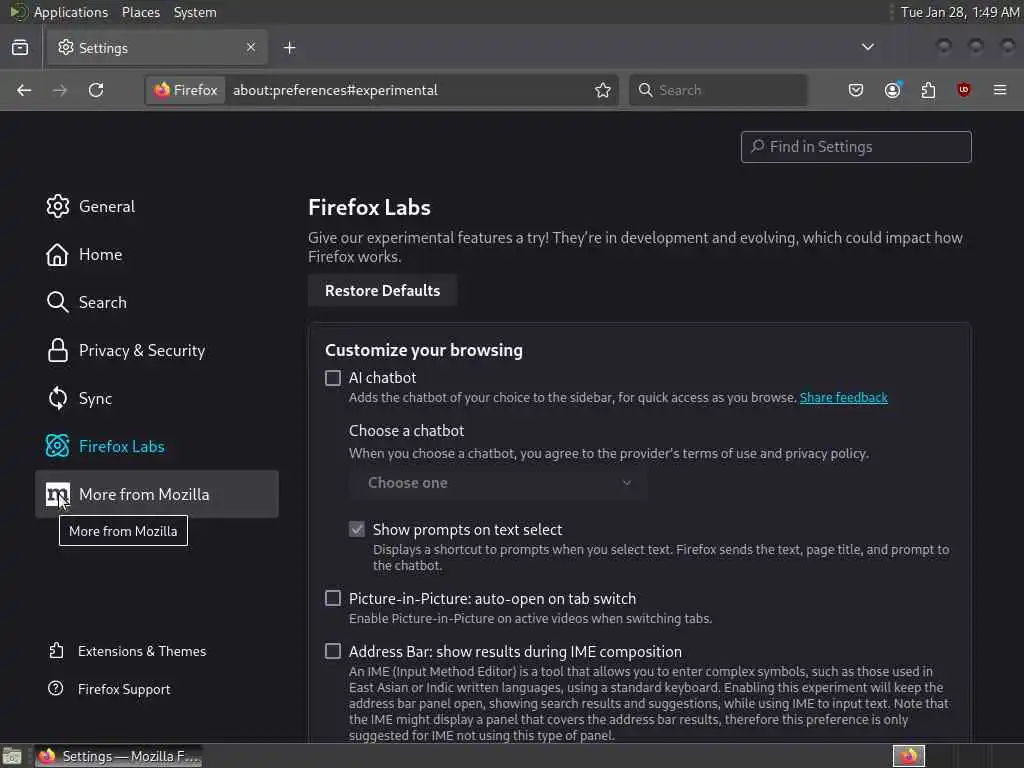Enable the AI chatbot checkbox
The width and height of the screenshot is (1024, 768).
tap(333, 378)
